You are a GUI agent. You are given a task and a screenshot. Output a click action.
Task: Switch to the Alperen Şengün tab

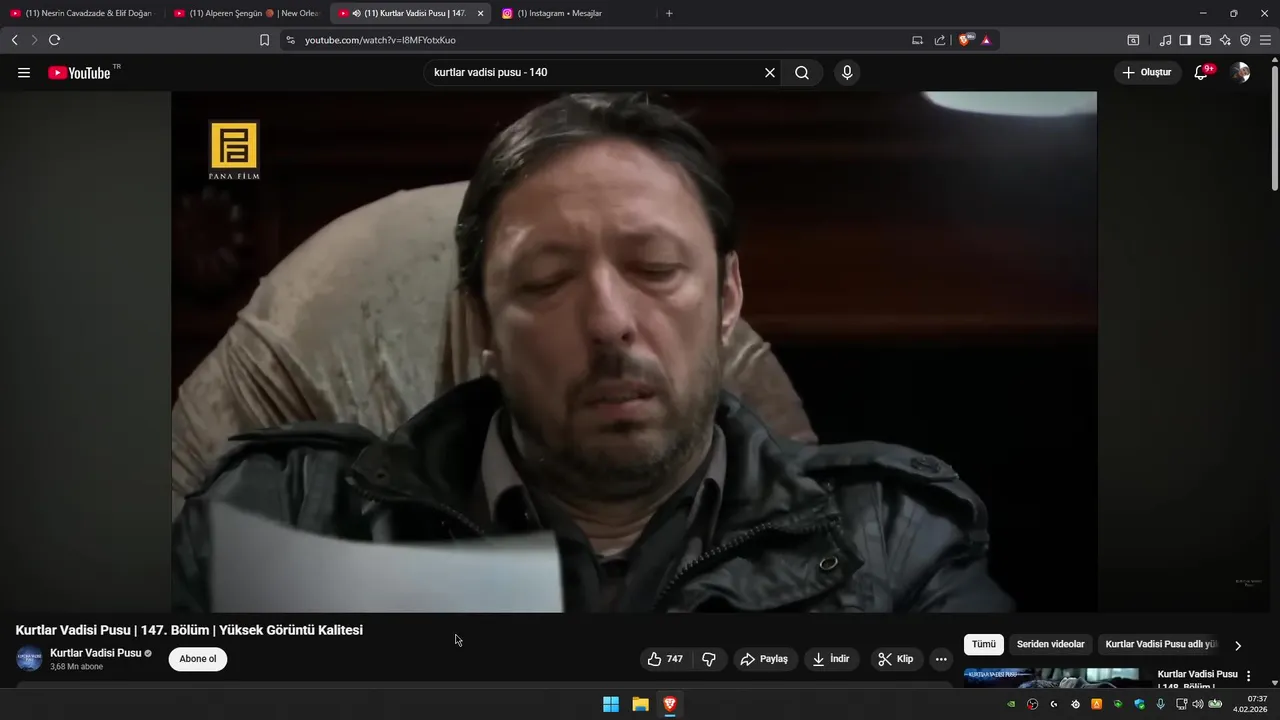247,13
